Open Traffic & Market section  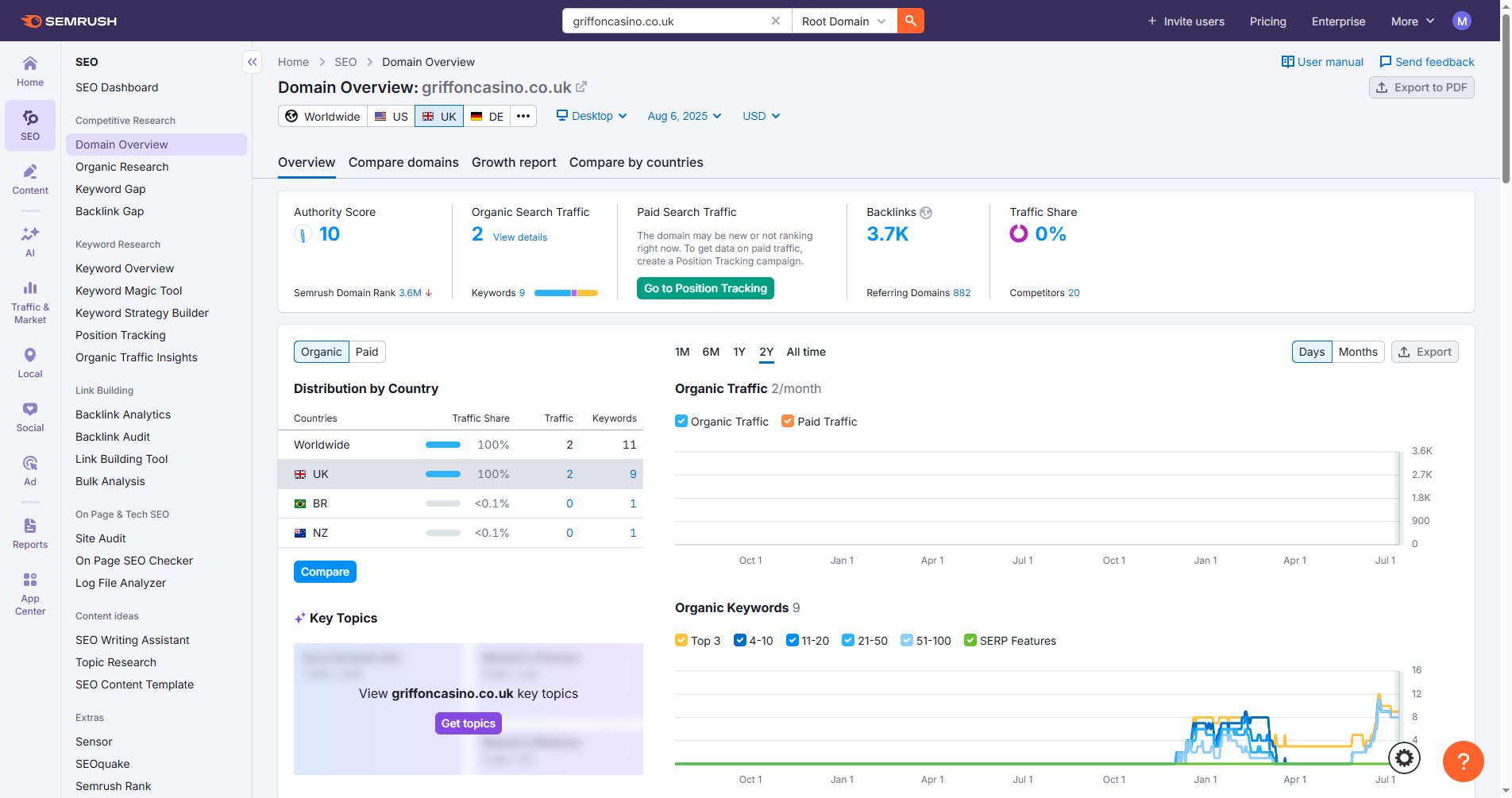coord(30,303)
